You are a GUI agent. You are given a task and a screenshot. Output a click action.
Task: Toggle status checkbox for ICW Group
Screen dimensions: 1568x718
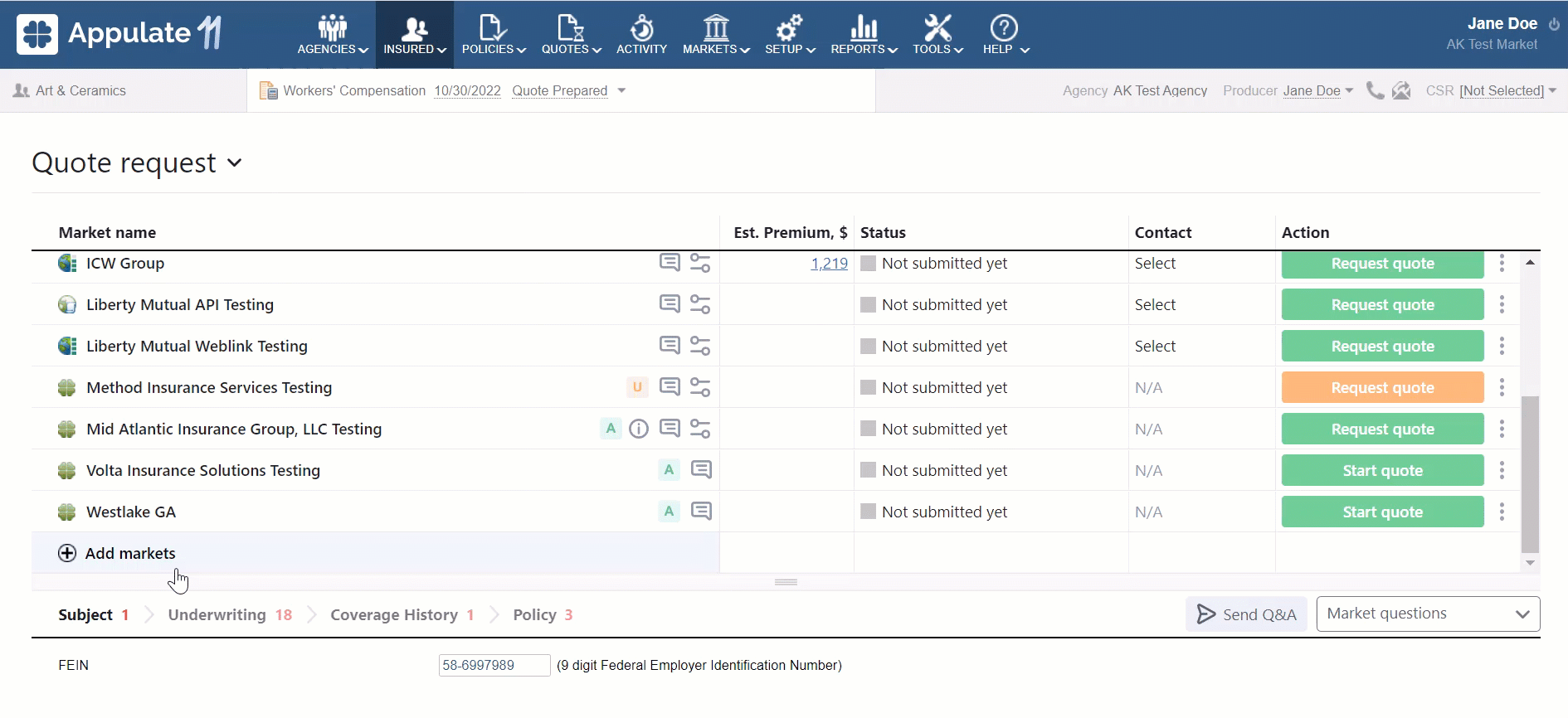869,263
